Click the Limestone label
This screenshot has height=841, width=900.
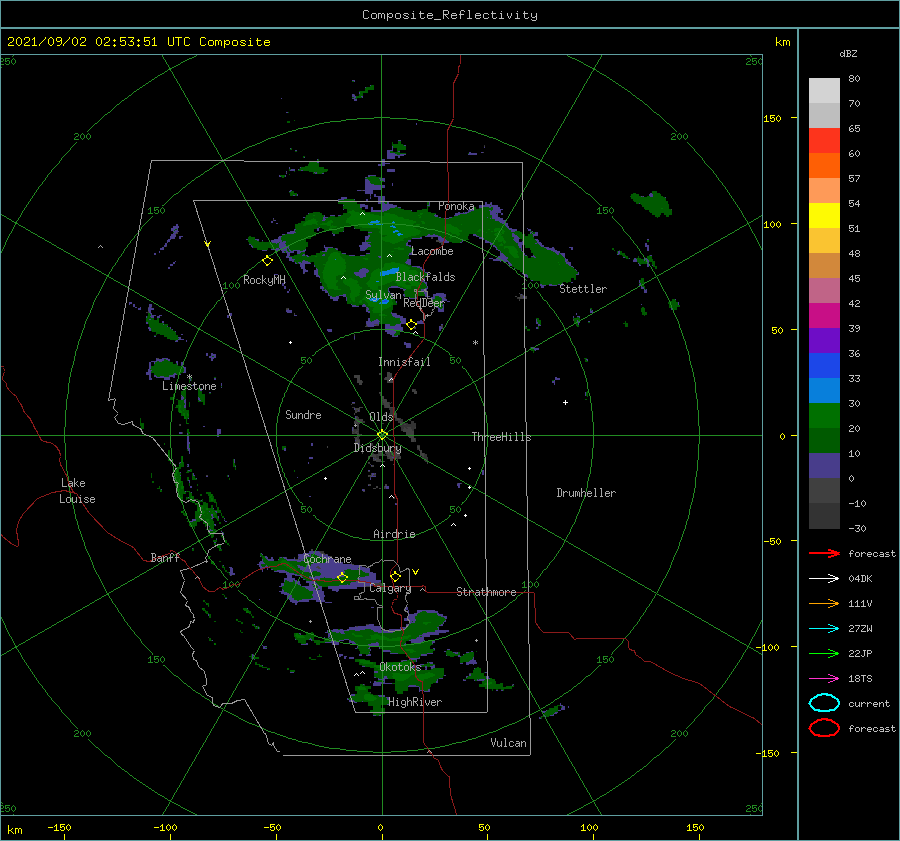point(189,386)
